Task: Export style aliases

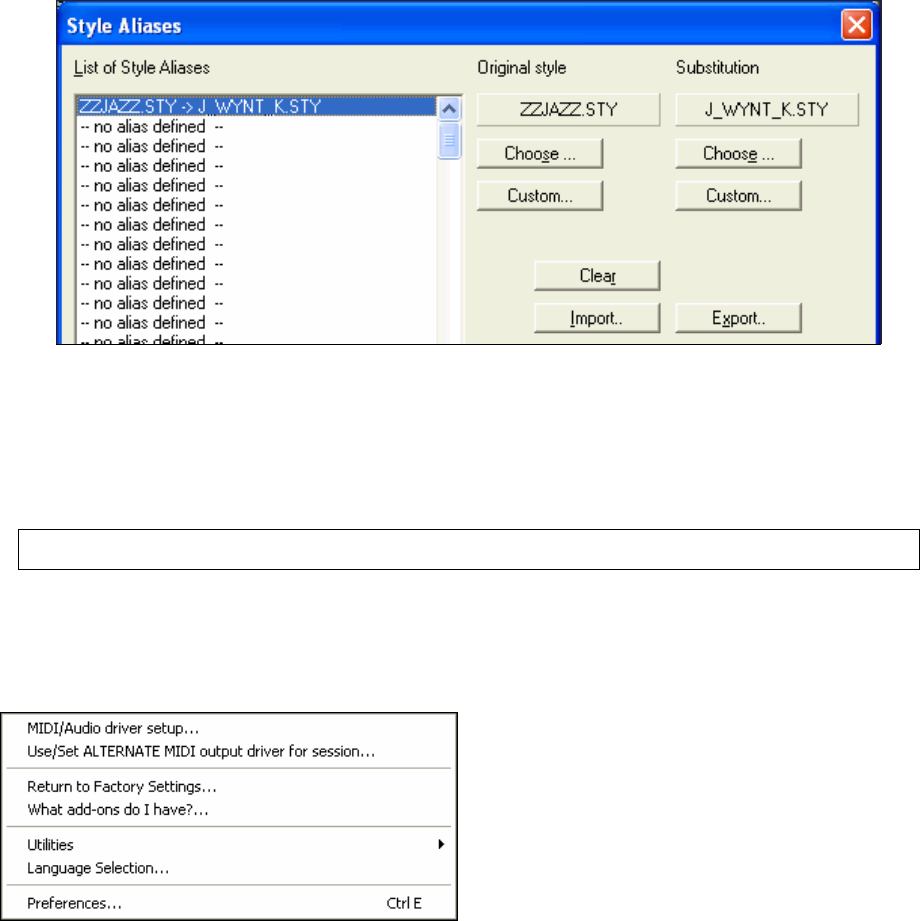Action: coord(738,318)
